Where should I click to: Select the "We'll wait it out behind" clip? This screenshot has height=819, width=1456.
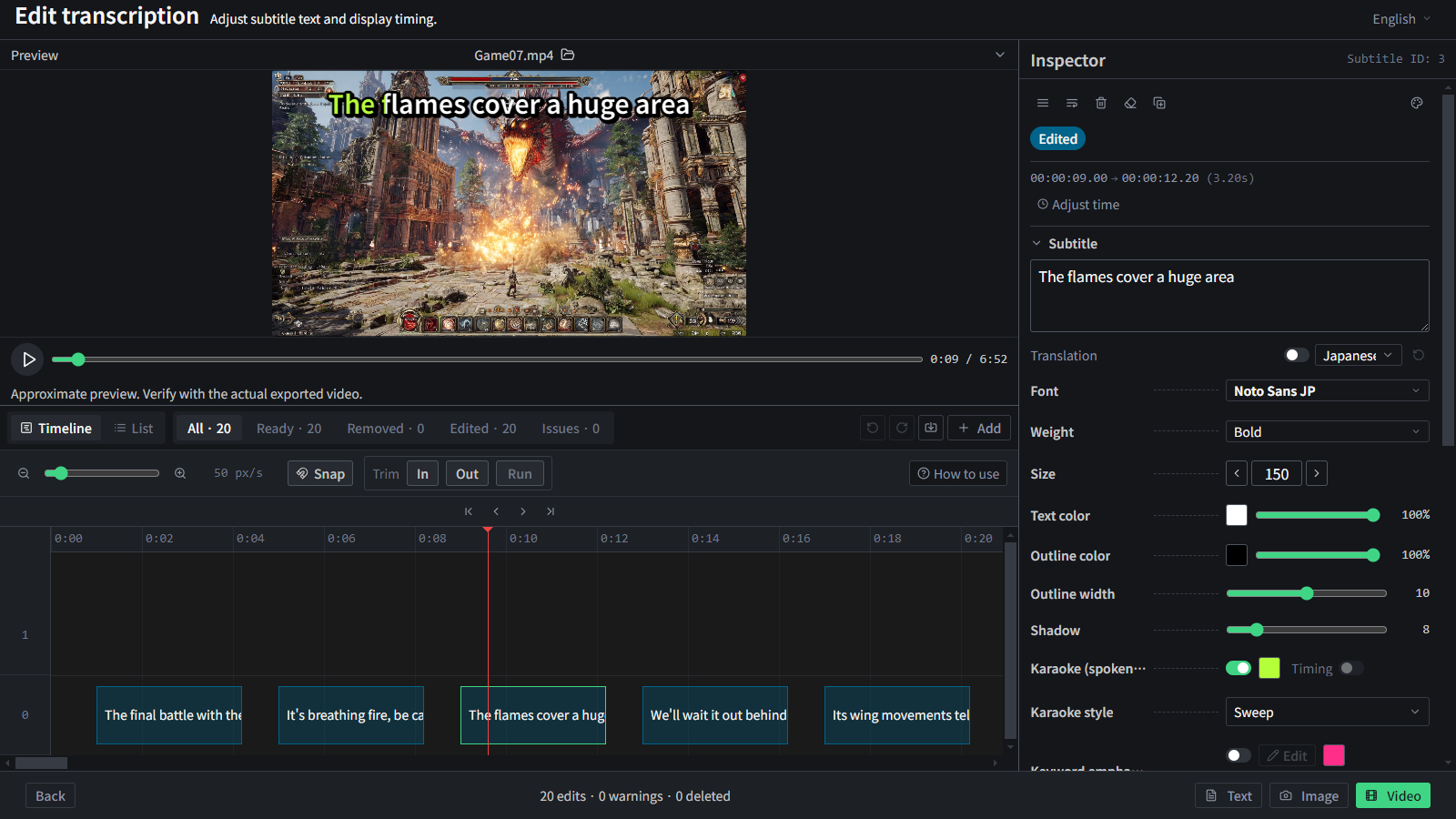coord(715,715)
